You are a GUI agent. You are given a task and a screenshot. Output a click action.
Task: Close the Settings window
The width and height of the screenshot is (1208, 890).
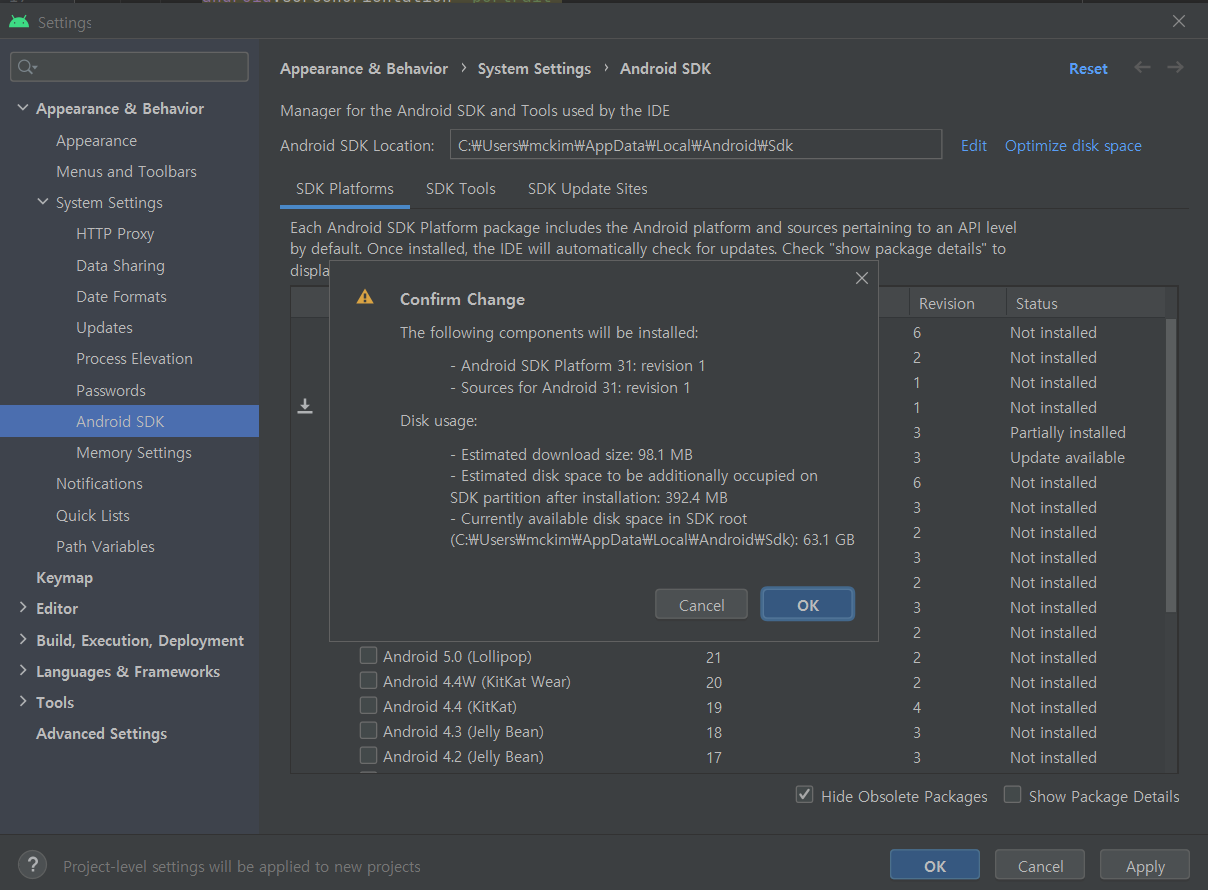coord(1179,21)
